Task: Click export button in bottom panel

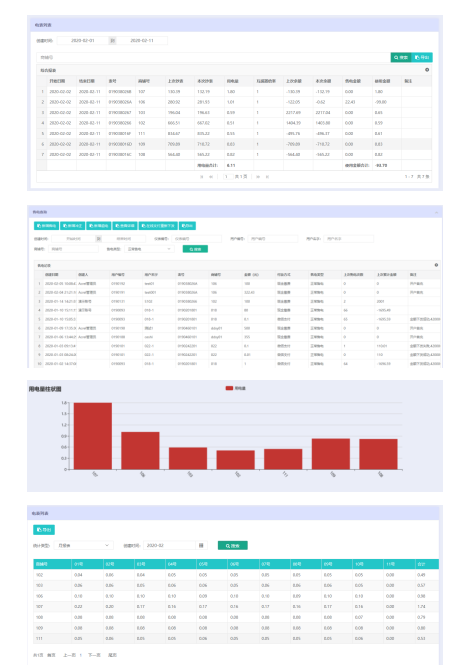Action: (44, 530)
